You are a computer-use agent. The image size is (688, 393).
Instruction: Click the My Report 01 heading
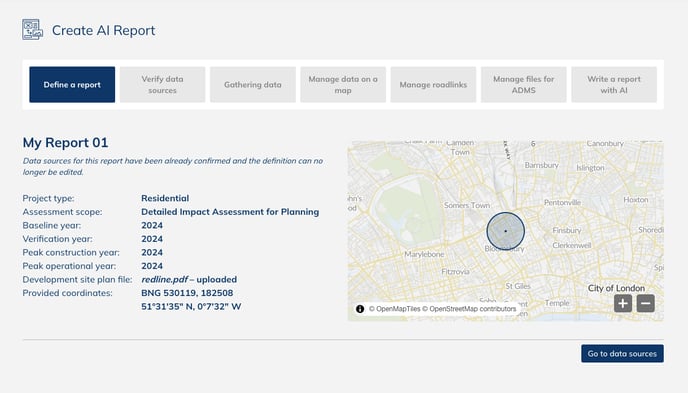pos(65,143)
